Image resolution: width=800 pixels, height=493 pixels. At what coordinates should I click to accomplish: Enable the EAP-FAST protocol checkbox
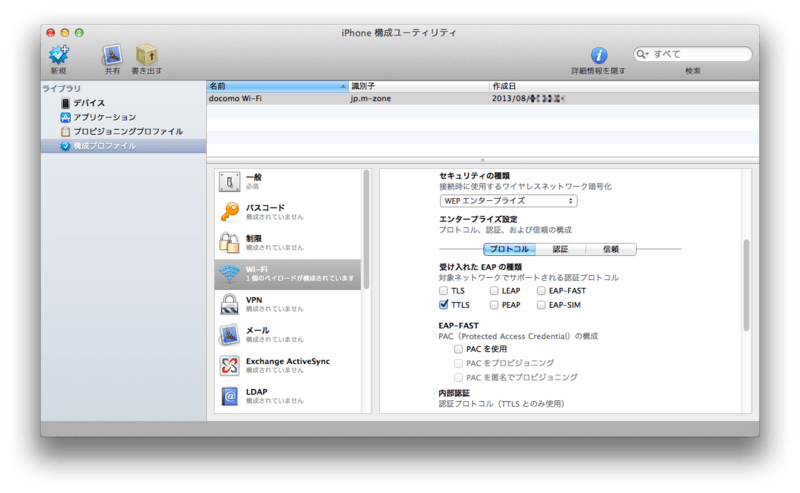[541, 291]
